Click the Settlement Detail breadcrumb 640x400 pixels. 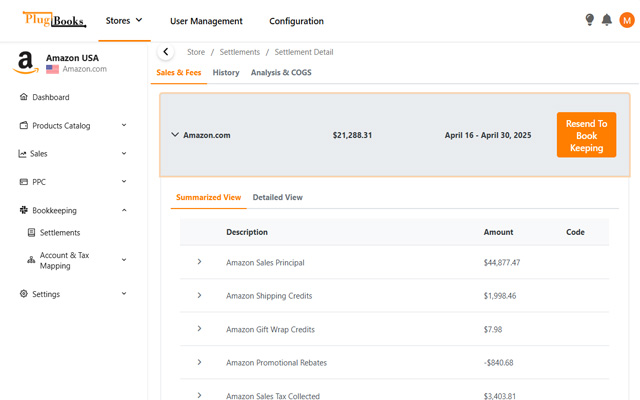click(304, 52)
